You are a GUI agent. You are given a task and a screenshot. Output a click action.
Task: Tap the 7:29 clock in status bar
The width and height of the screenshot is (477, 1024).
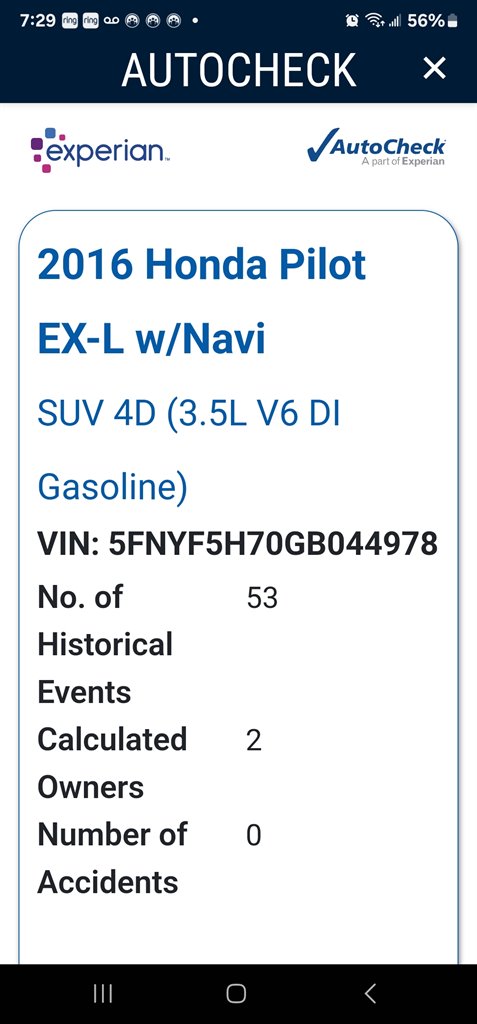[37, 21]
